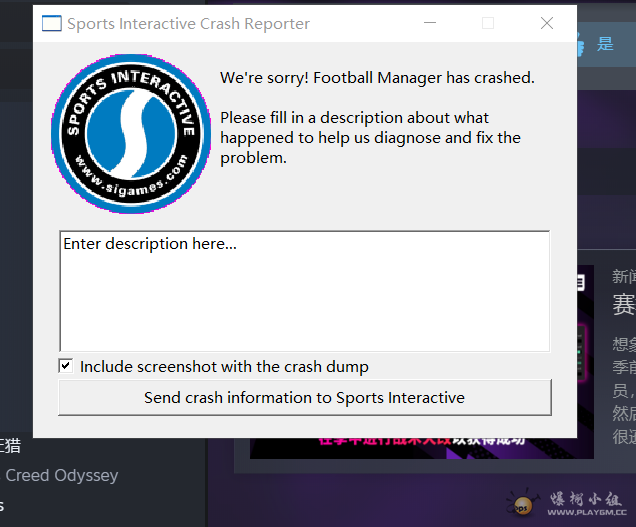Click the crashed message text in the dialog
This screenshot has width=636, height=527.
click(x=377, y=77)
